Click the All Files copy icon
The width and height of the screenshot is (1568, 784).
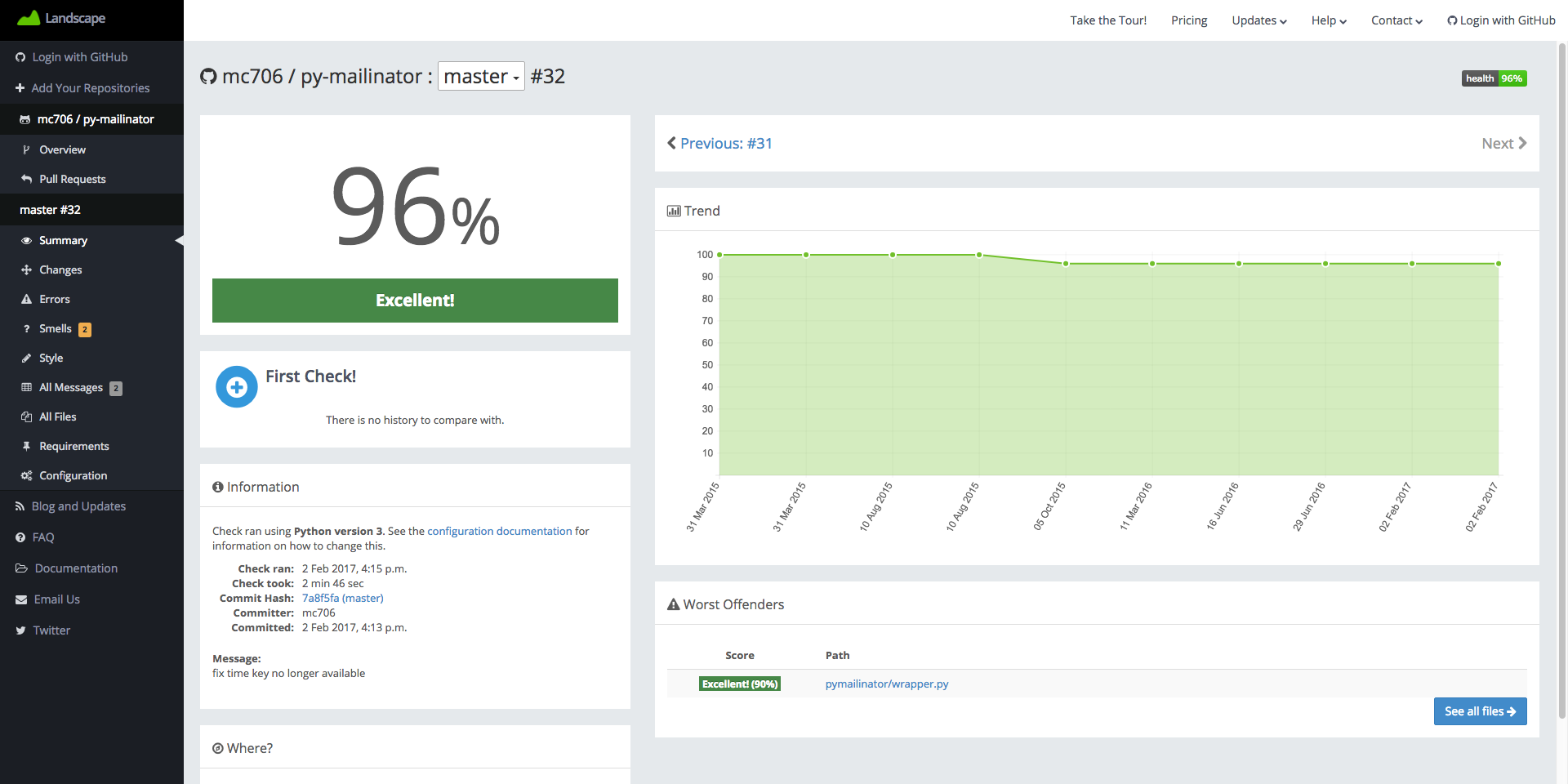pyautogui.click(x=26, y=416)
